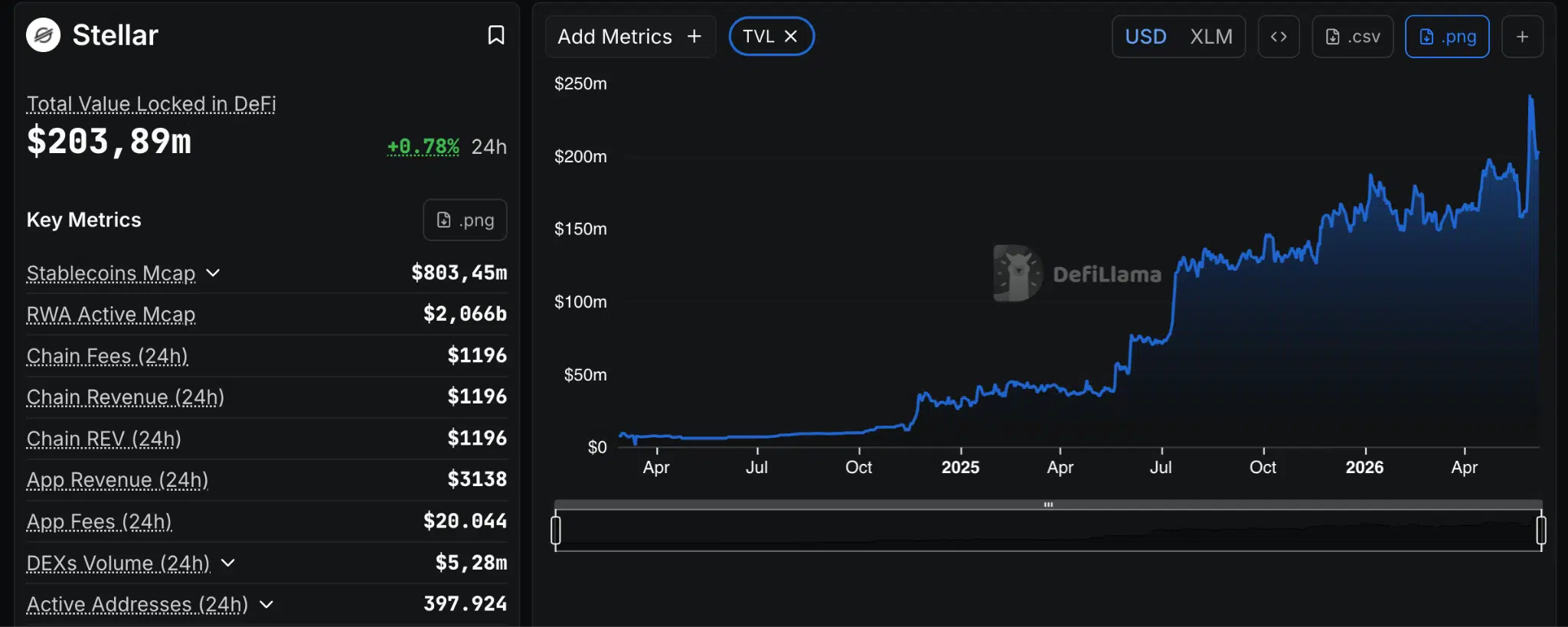Download chart data as .csv
The height and width of the screenshot is (627, 1568).
[1353, 37]
